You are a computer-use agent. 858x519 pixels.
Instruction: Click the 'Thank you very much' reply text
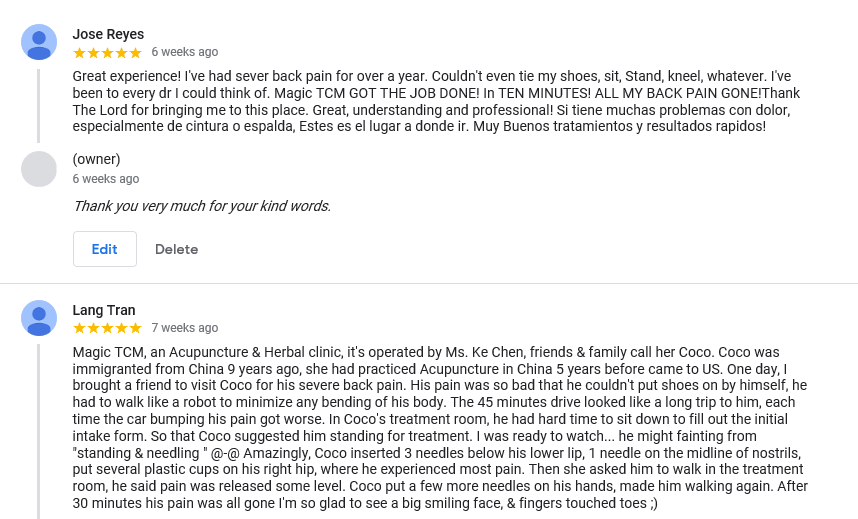[202, 207]
